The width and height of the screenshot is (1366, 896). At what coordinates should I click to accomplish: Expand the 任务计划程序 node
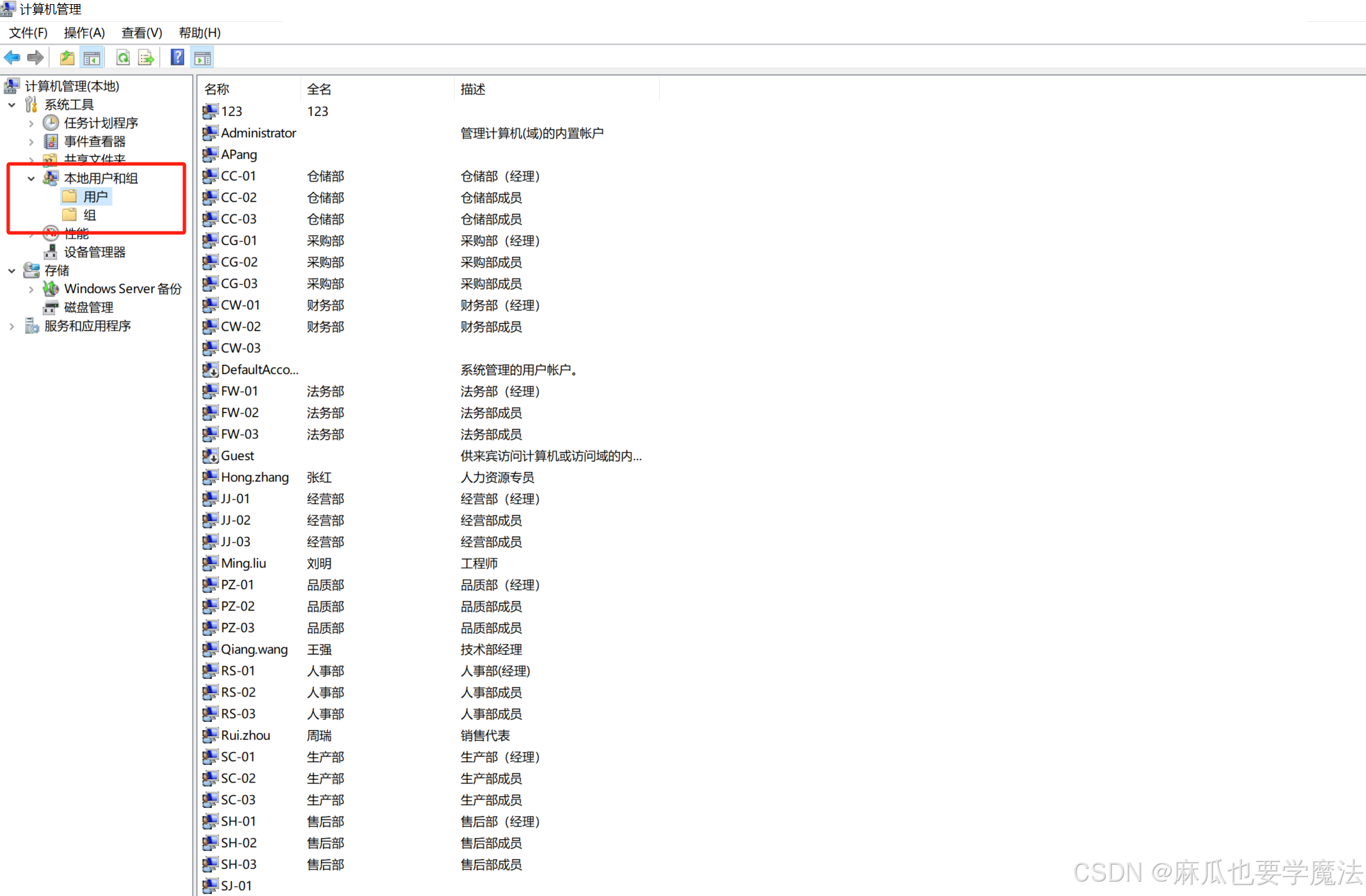pyautogui.click(x=31, y=124)
